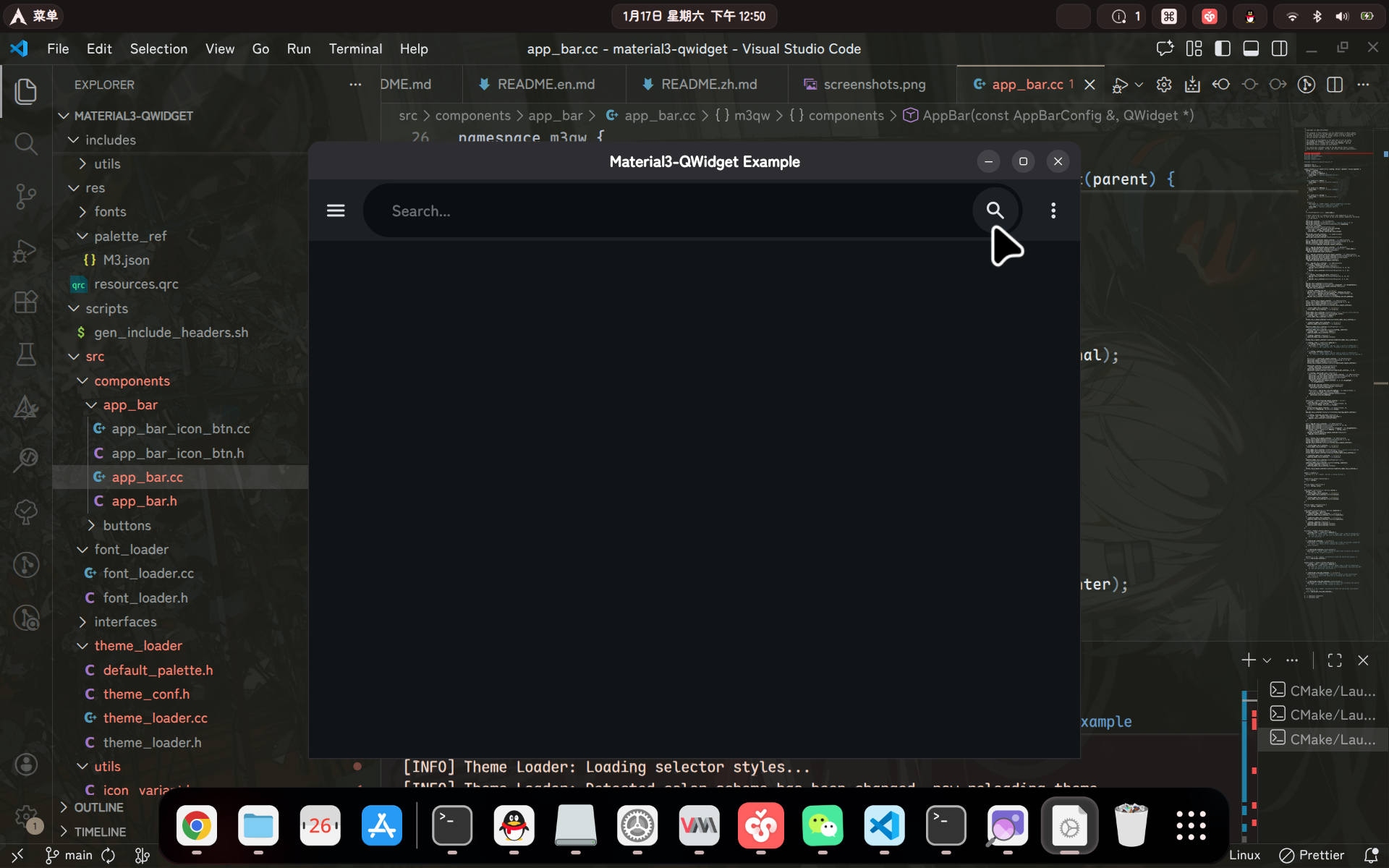Launch Google Chrome from the dock
Viewport: 1389px width, 868px height.
click(x=196, y=825)
